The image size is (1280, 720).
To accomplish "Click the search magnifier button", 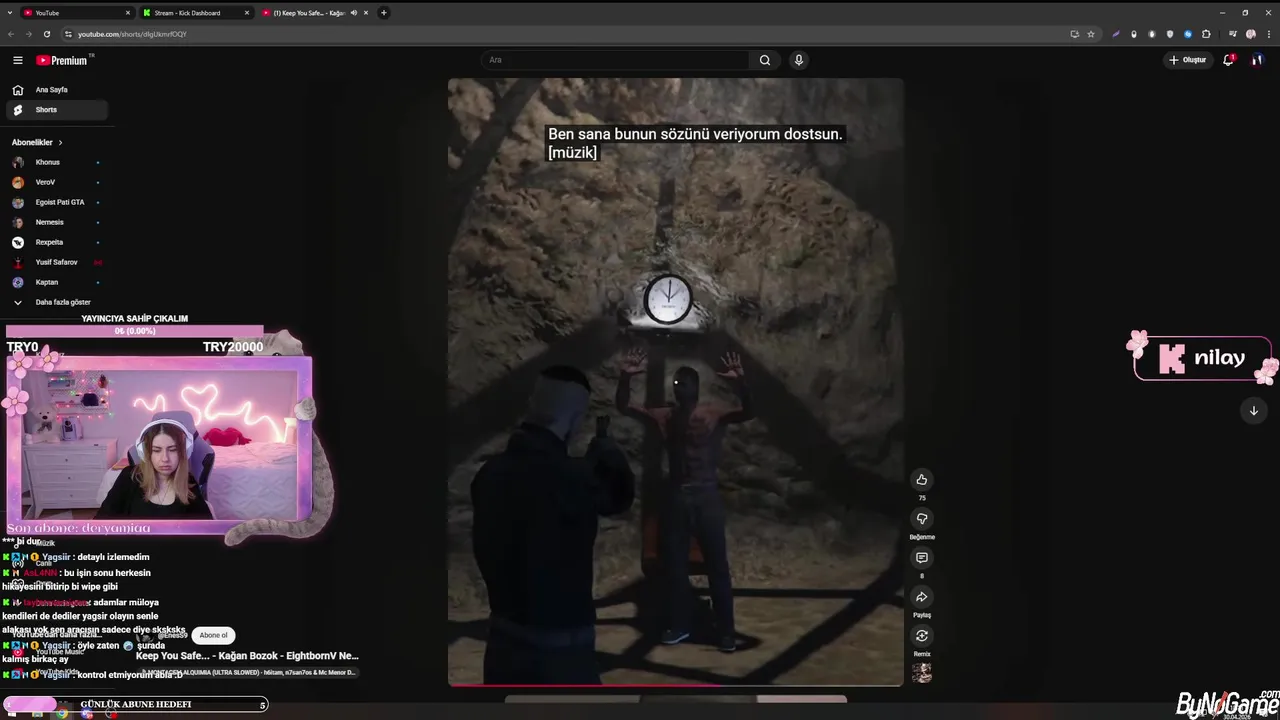I will coord(765,60).
